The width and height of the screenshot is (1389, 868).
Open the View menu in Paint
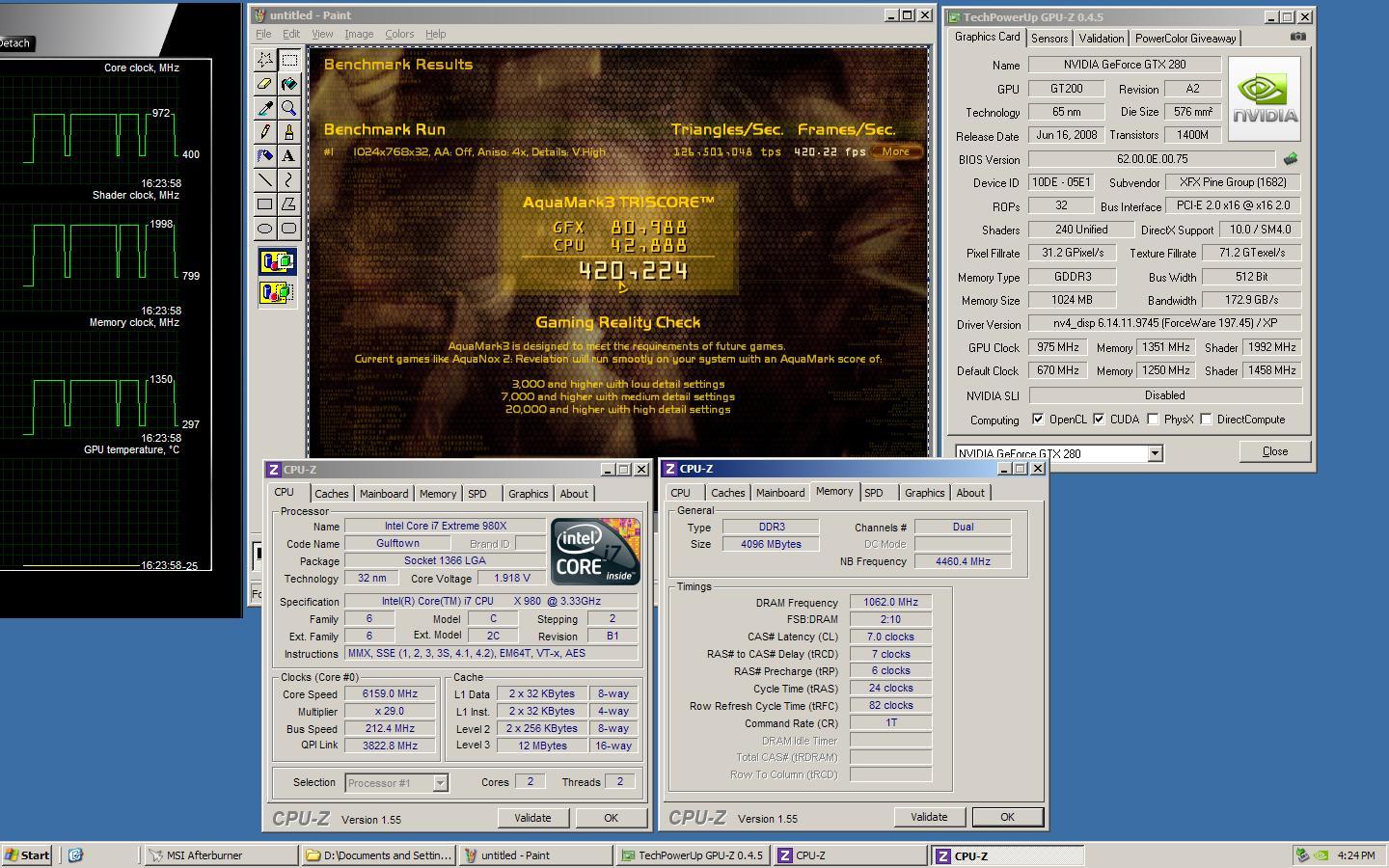(x=322, y=34)
